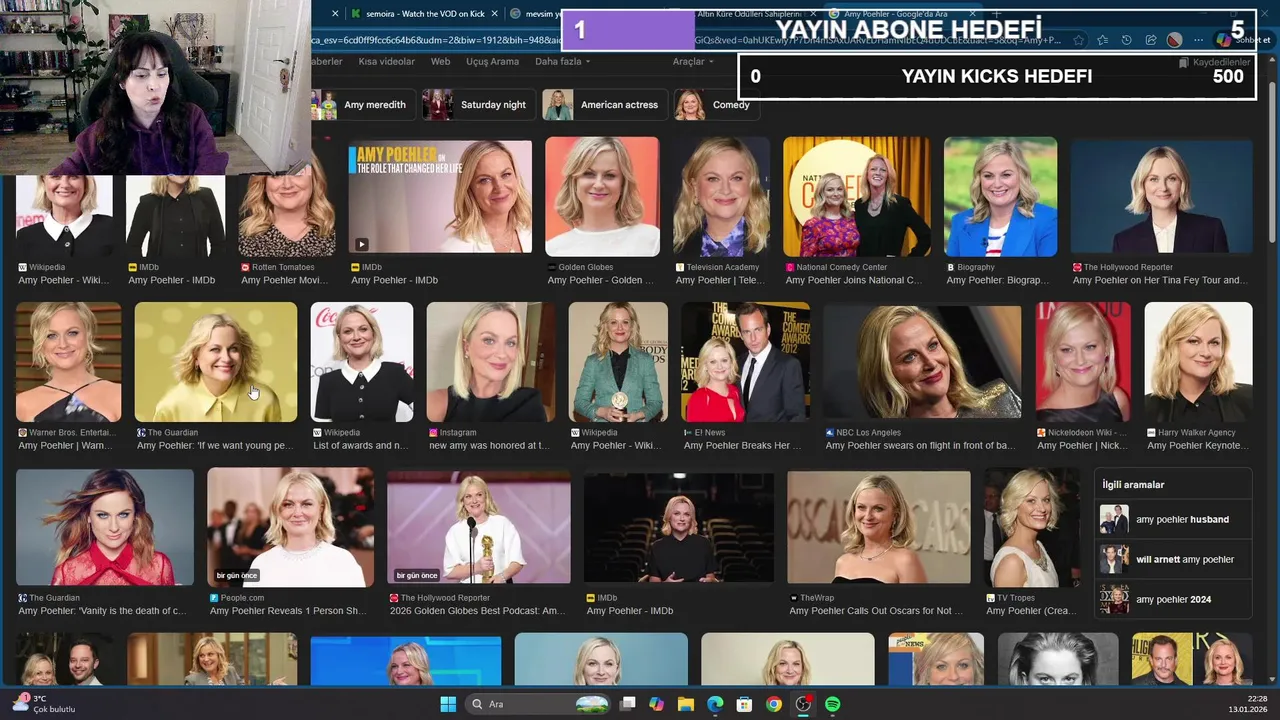Open Copilot 'Sohbet et' in the browser toolbar
The image size is (1280, 720).
click(1243, 40)
